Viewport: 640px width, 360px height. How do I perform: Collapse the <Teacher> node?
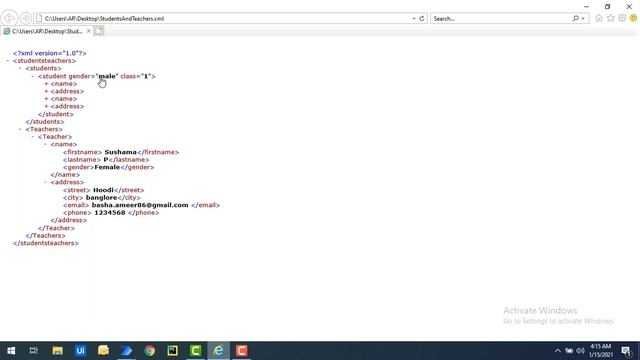point(33,137)
